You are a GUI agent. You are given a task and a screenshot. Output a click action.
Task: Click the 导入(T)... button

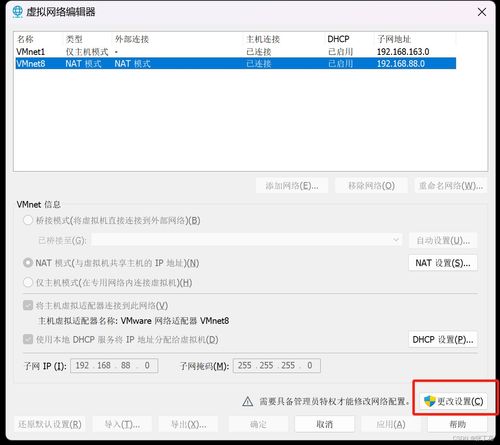(x=122, y=424)
